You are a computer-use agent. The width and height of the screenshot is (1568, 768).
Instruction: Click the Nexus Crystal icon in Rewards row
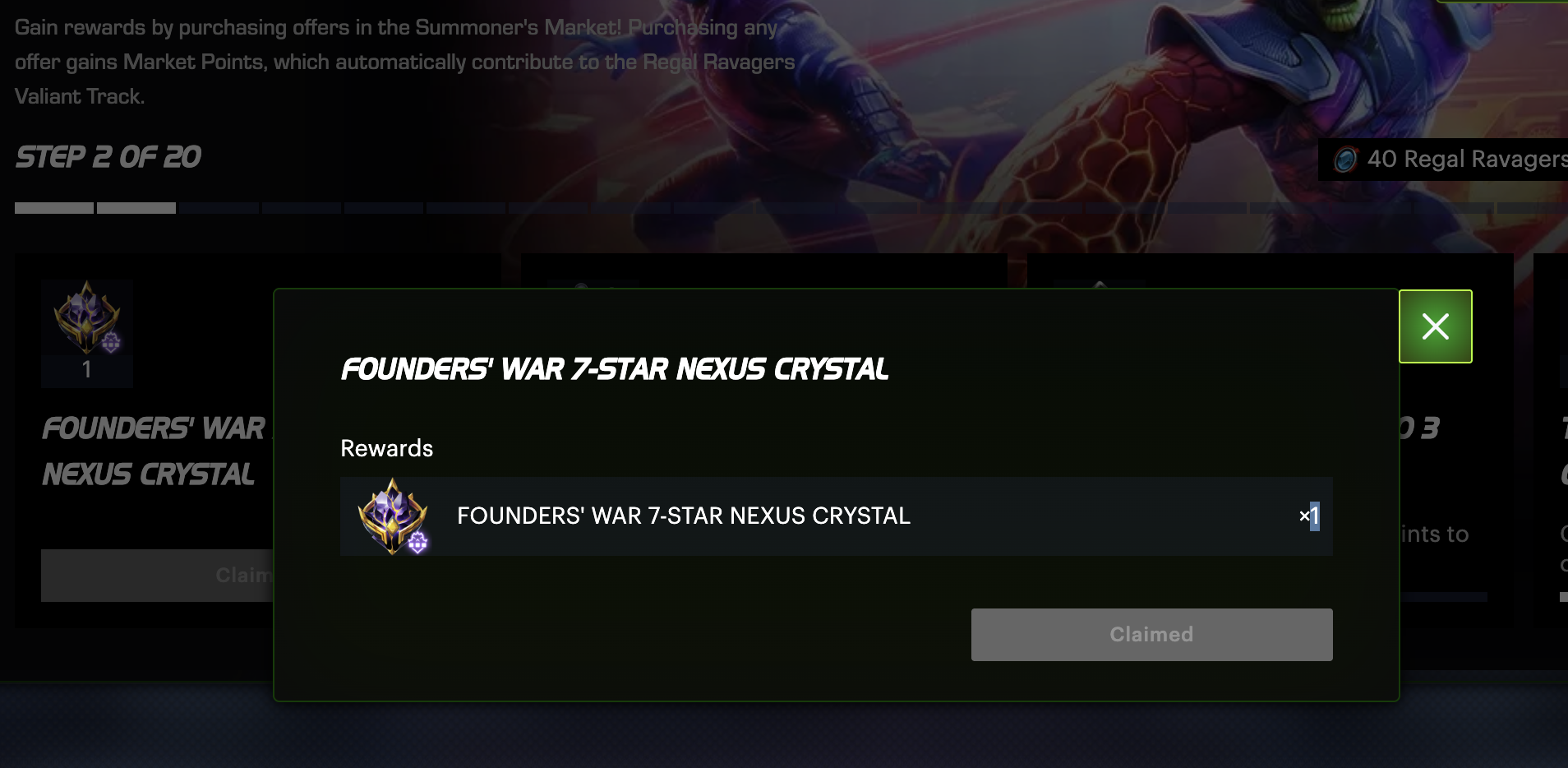tap(393, 516)
